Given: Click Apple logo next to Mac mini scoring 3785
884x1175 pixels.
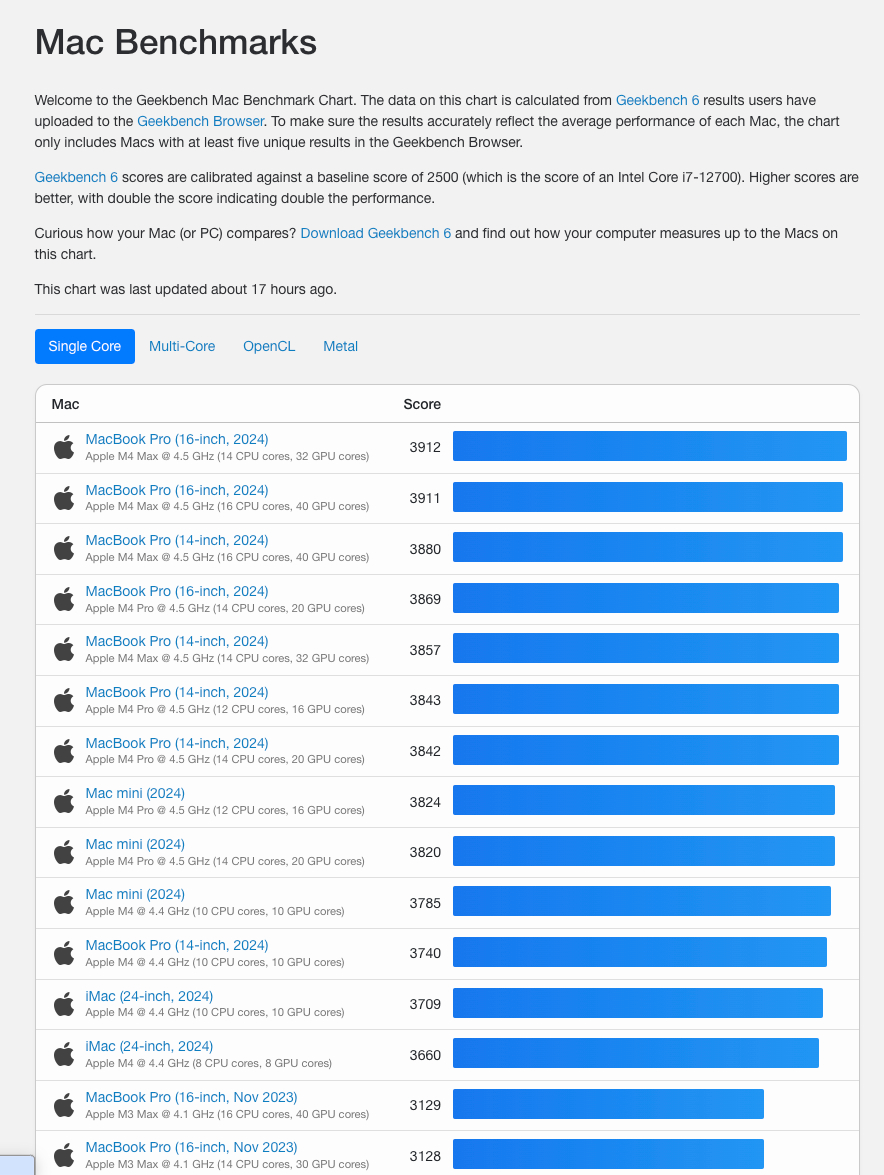Looking at the screenshot, I should [64, 902].
